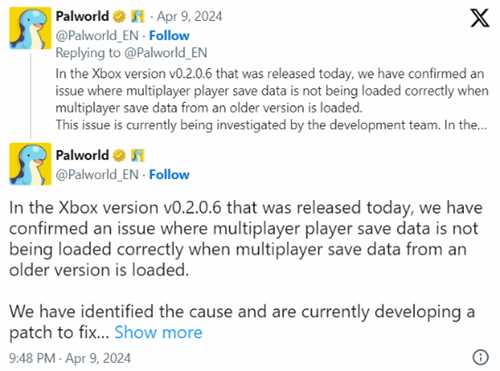
Task: Click the X logo in top corner
Action: tap(479, 18)
